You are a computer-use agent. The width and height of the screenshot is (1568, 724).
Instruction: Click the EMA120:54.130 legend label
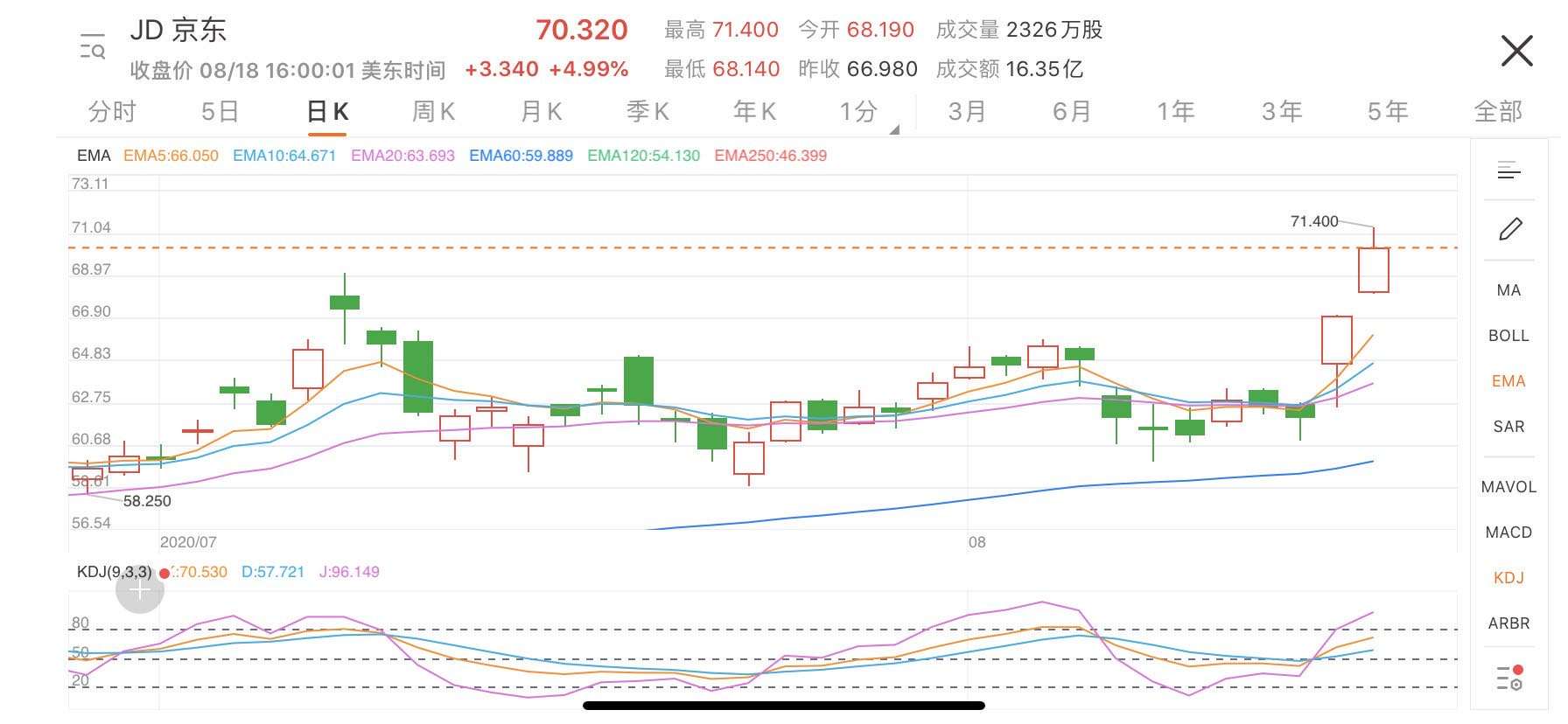click(643, 156)
